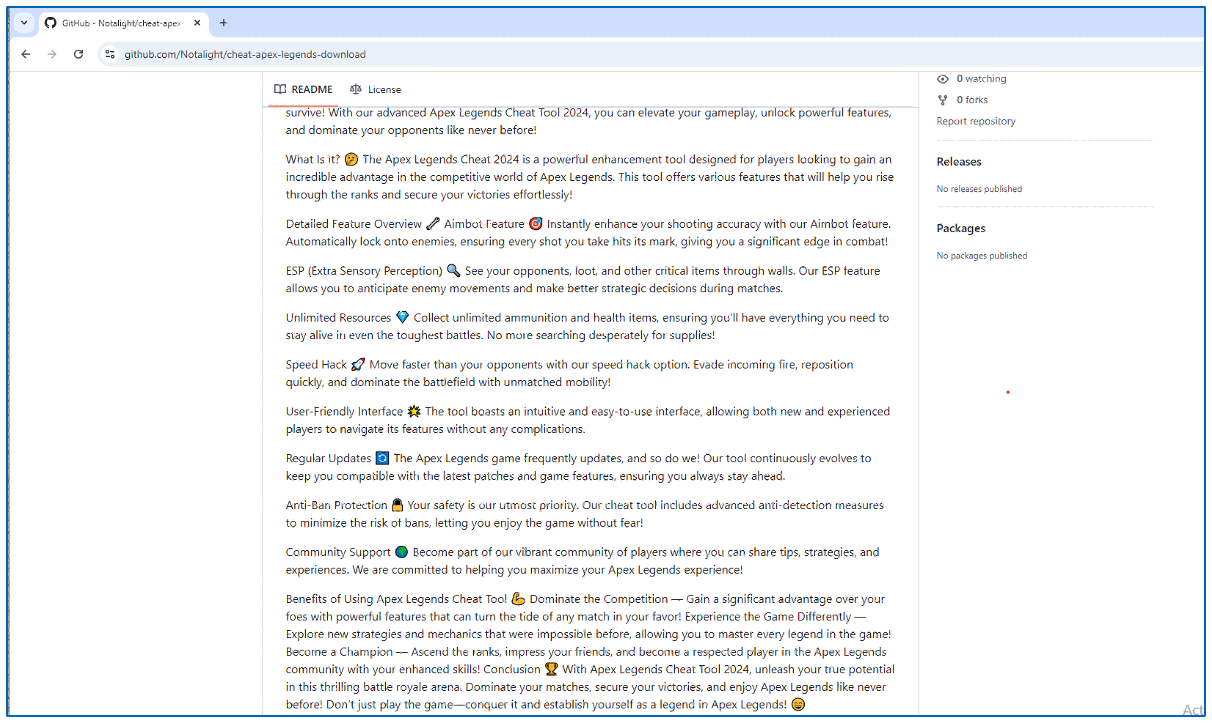Open the Releases section heading
Image resolution: width=1212 pixels, height=724 pixels.
click(x=959, y=162)
